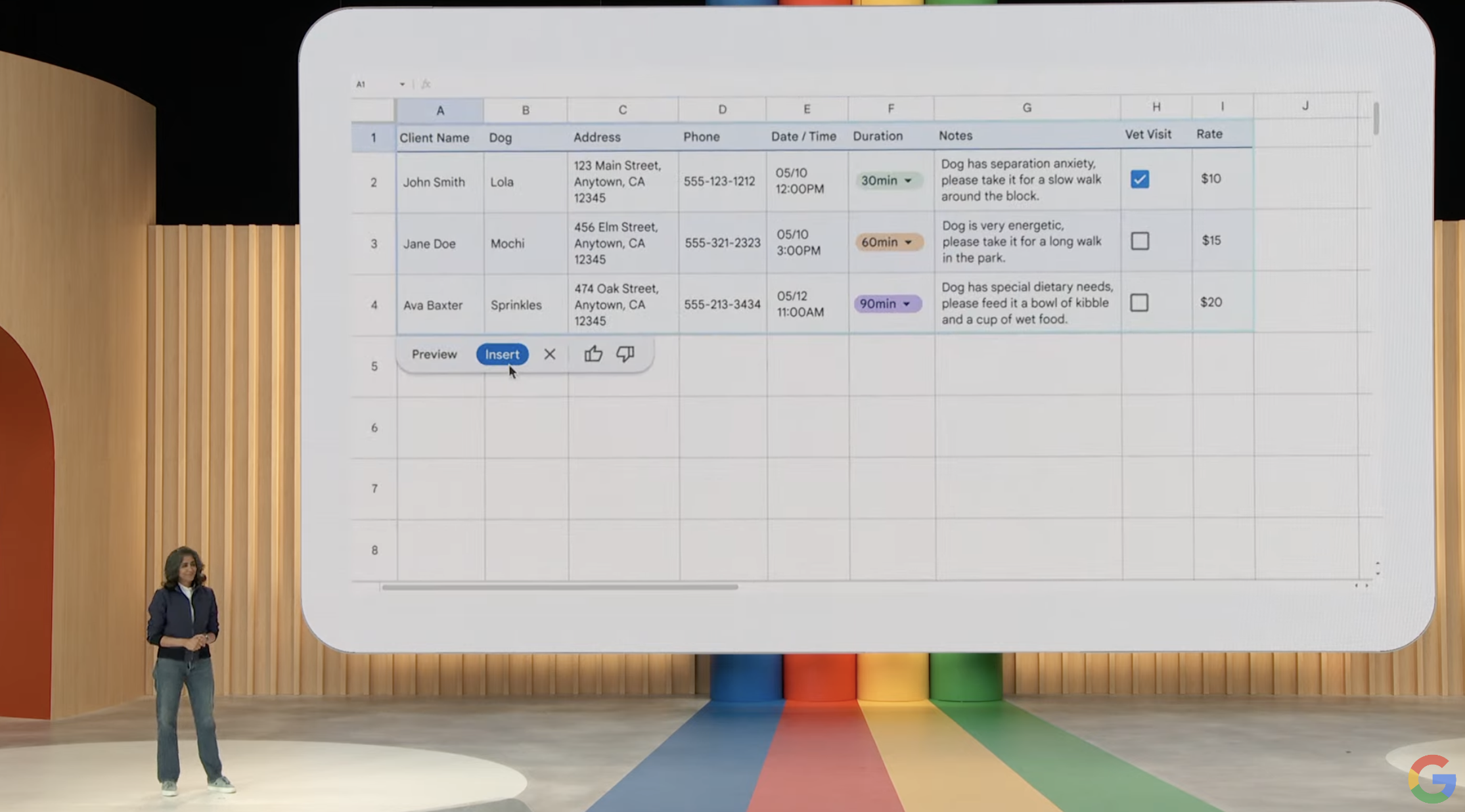Viewport: 1465px width, 812px height.
Task: Tick Ava Baxter's Vet Visit checkbox
Action: coord(1139,303)
